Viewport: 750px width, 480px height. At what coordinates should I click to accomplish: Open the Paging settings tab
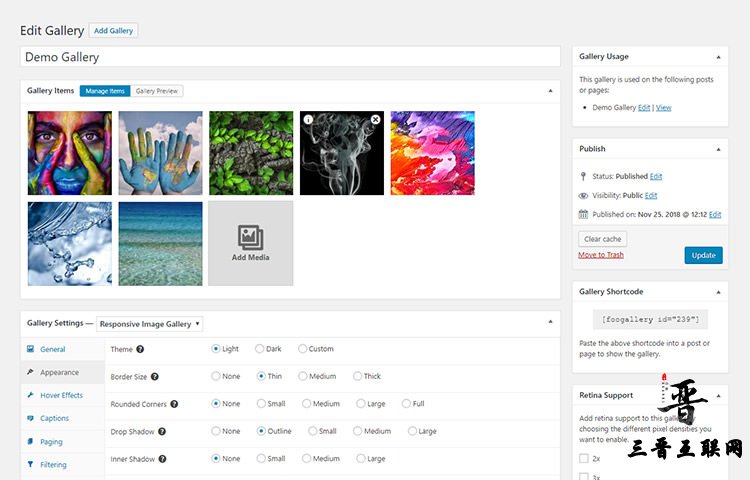(63, 441)
